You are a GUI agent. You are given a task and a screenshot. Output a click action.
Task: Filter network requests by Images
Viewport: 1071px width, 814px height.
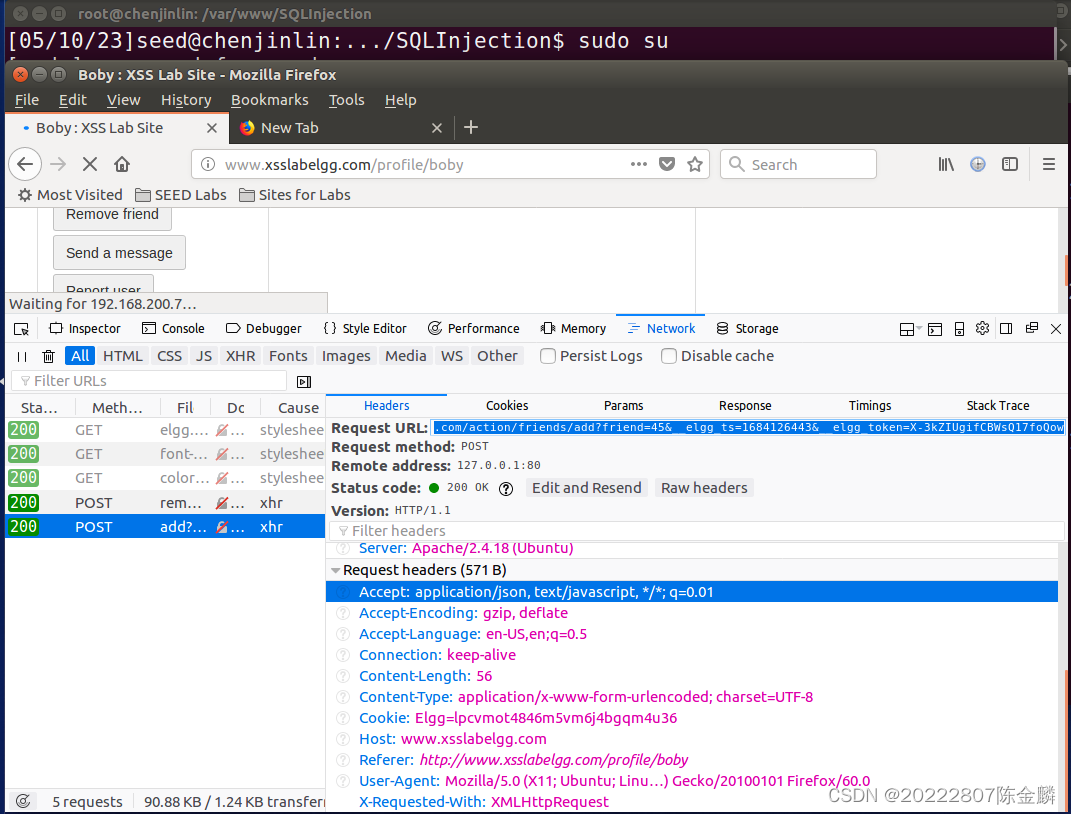346,356
